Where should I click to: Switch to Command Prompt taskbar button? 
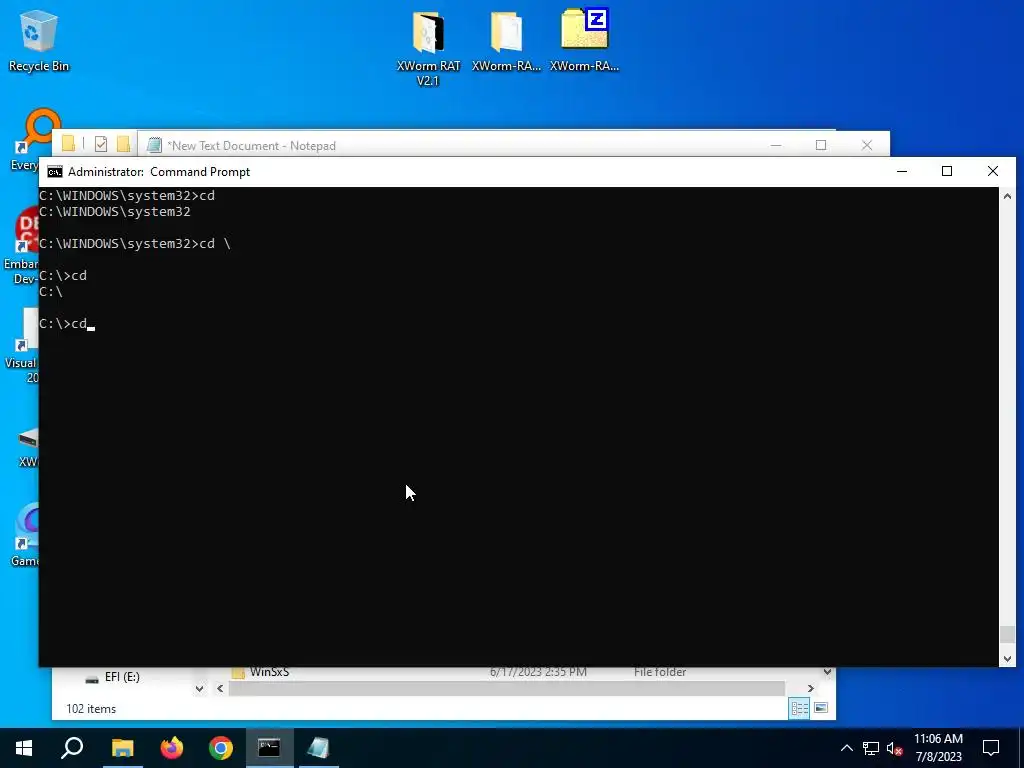click(270, 748)
